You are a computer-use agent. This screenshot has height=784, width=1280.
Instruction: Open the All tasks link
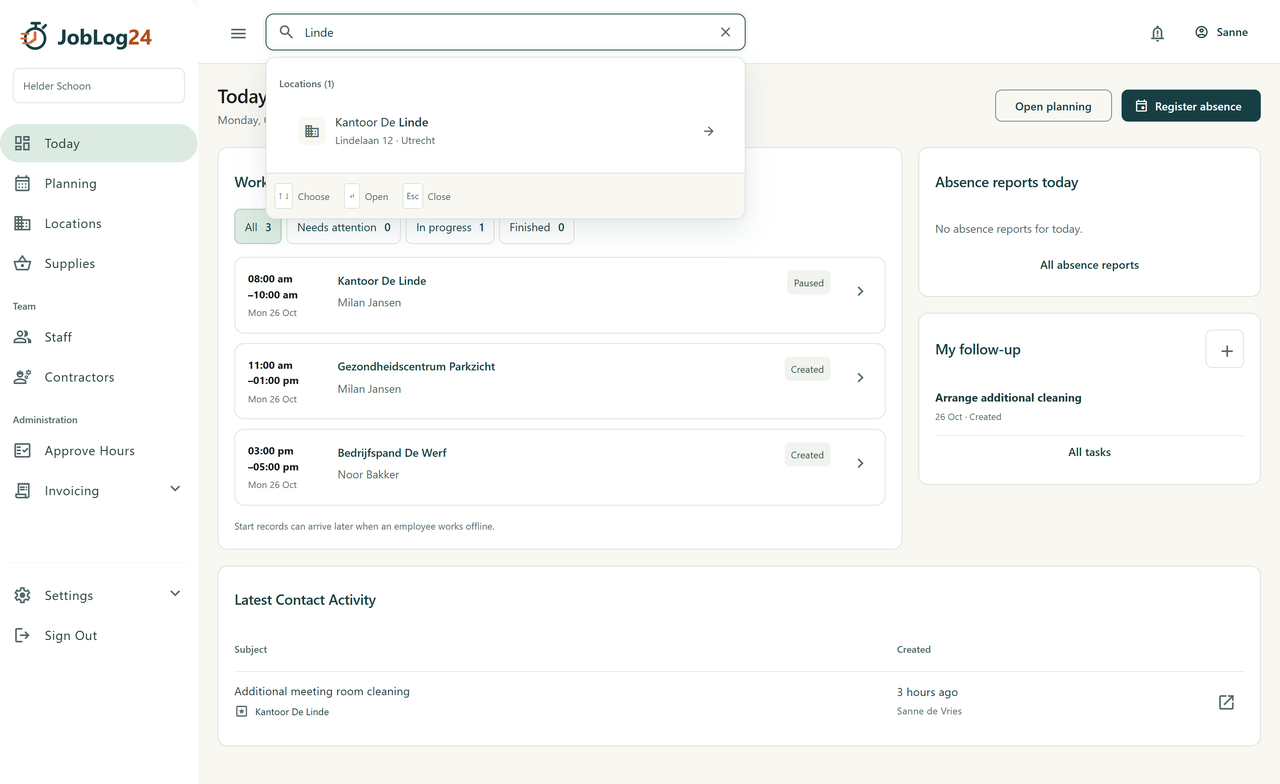click(x=1089, y=452)
